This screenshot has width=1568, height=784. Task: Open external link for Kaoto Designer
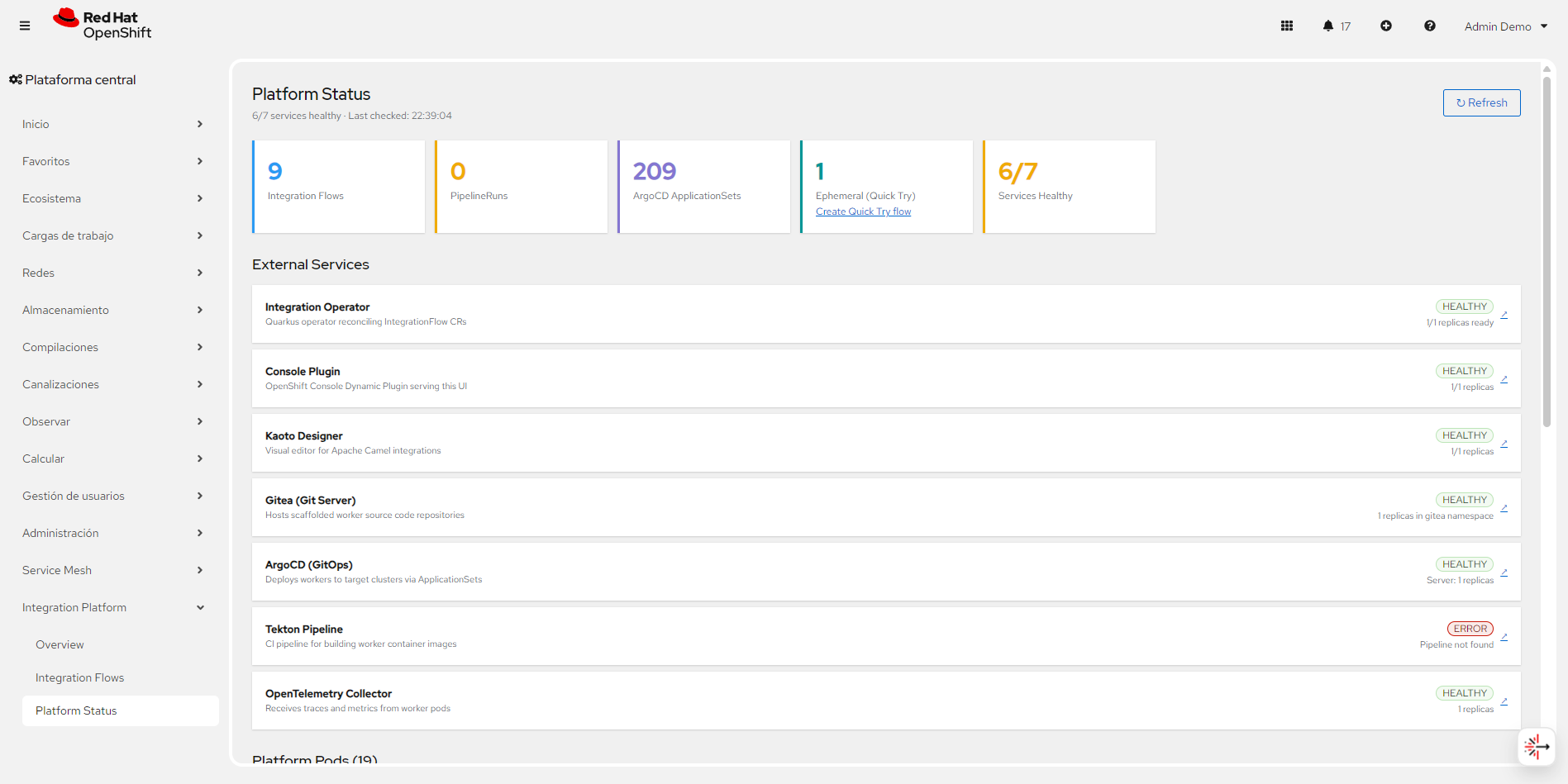tap(1504, 444)
